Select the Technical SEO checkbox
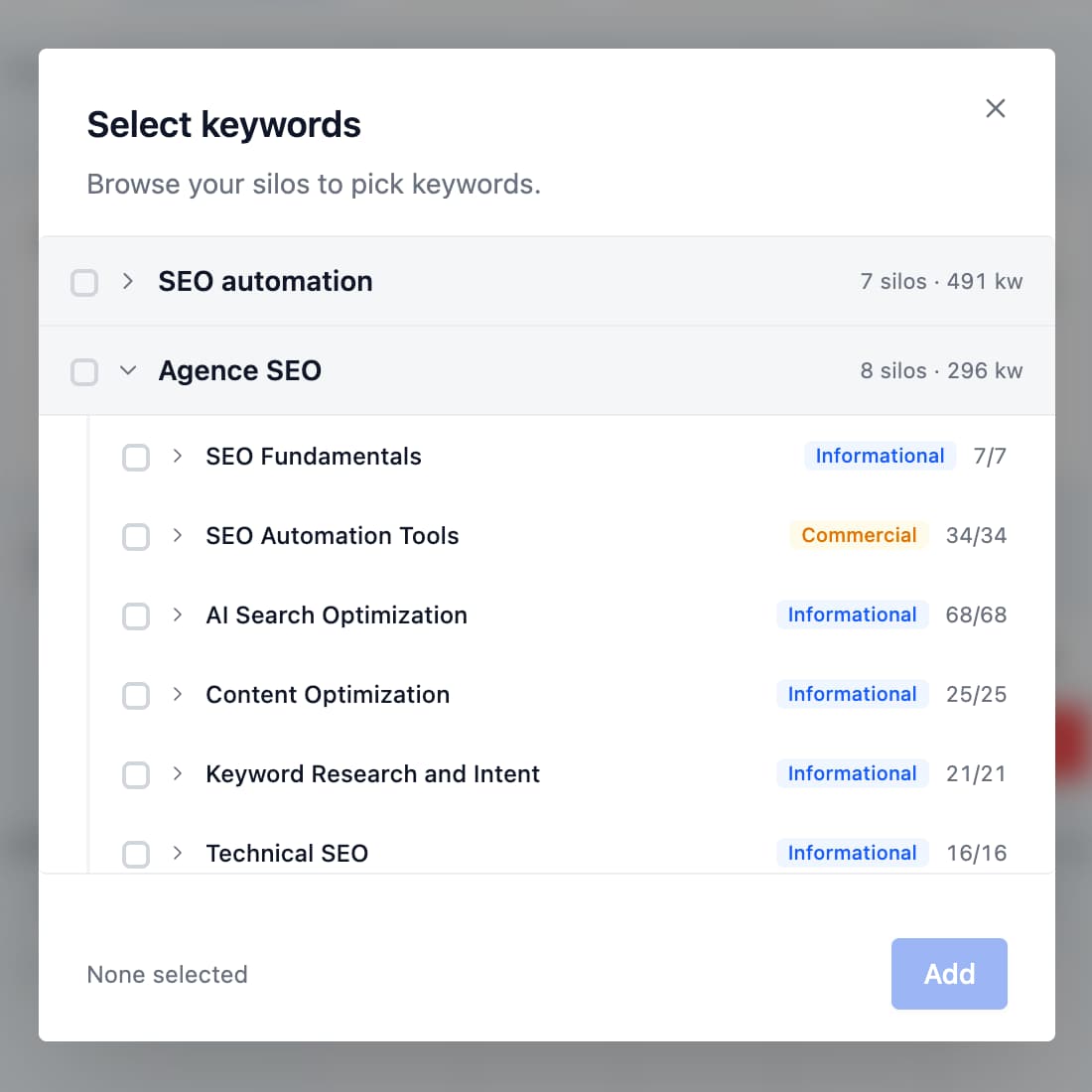The image size is (1092, 1092). [x=136, y=854]
